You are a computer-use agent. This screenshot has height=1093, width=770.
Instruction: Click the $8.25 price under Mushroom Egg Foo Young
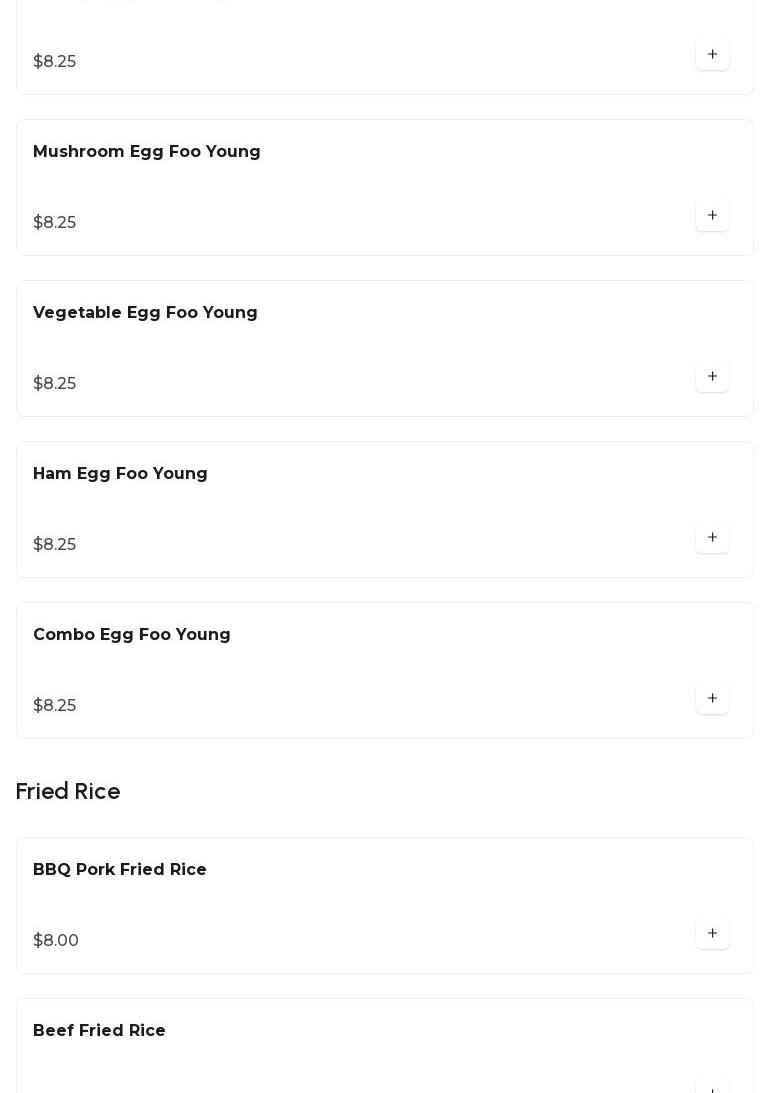pyautogui.click(x=55, y=223)
